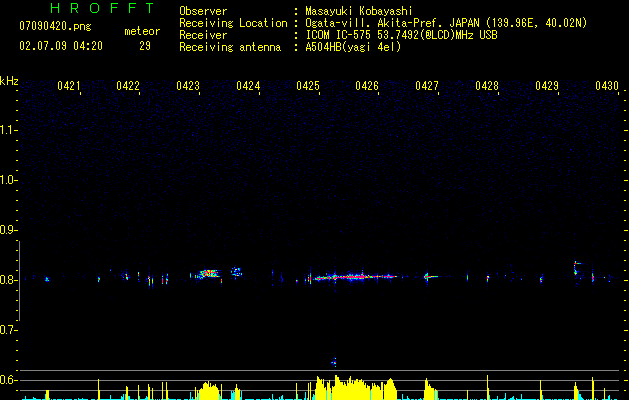Click the 0422 time marker
Viewport: 629px width, 400px height.
[128, 86]
